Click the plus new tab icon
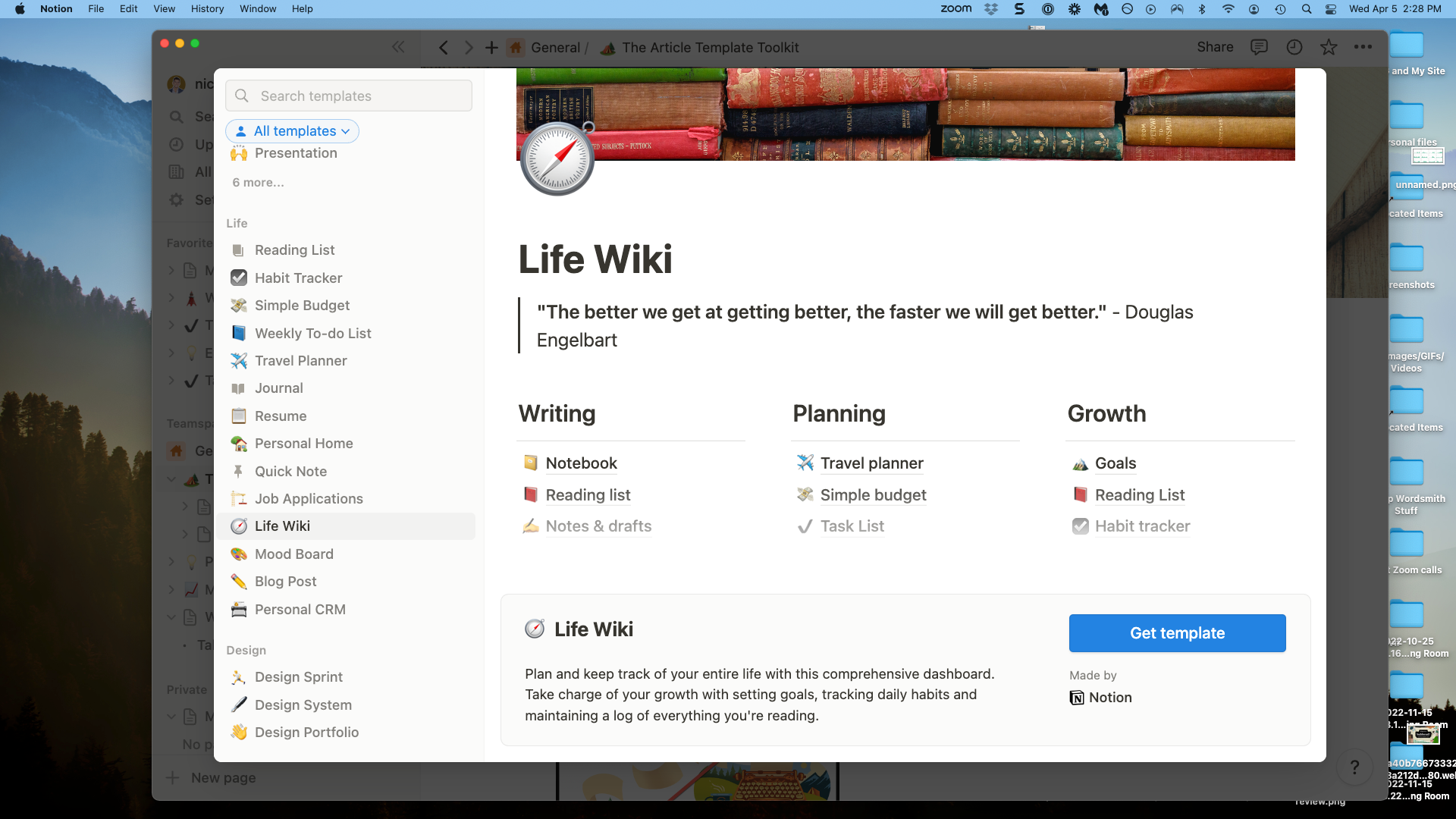 click(491, 48)
